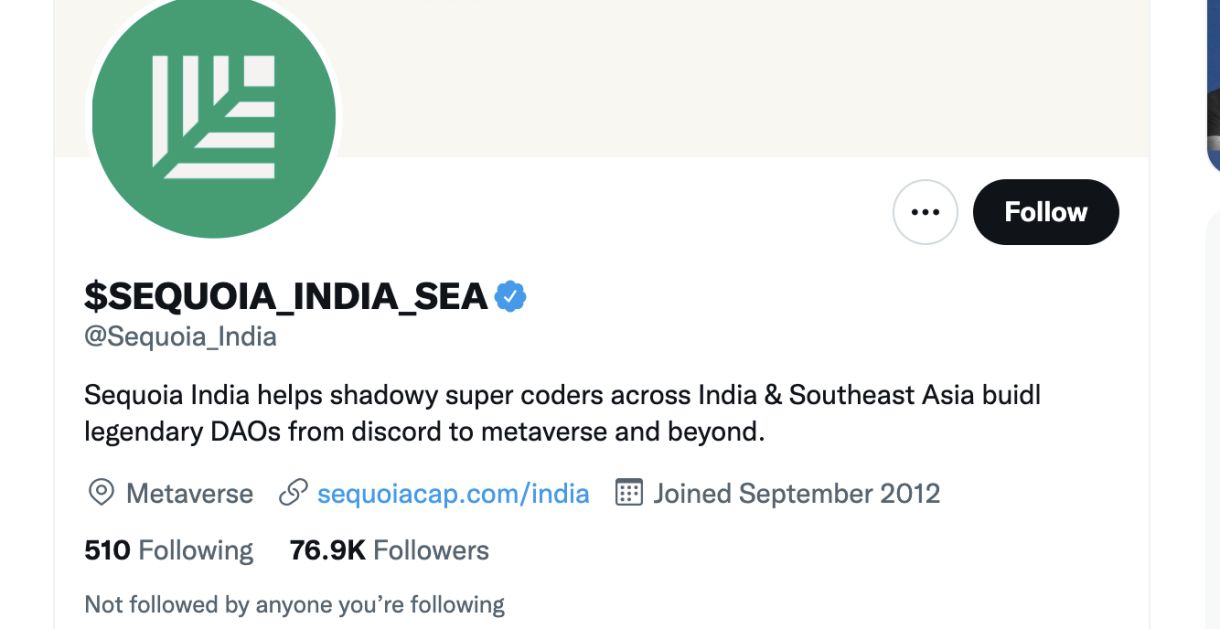
Task: Open the green Sequoia profile avatar
Action: [x=213, y=115]
